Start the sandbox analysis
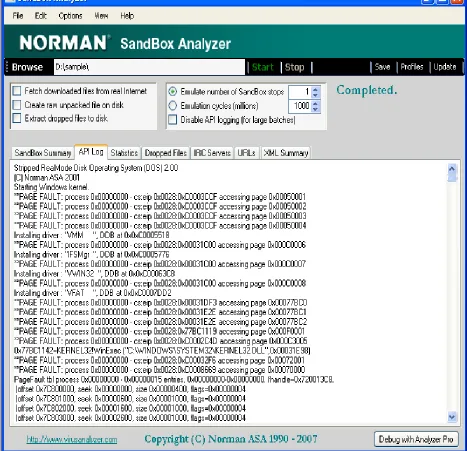 coord(263,67)
